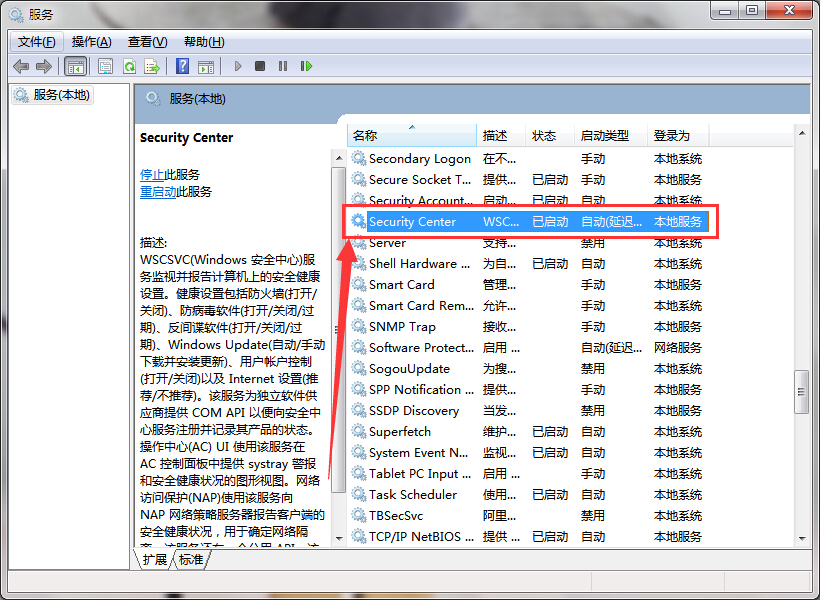This screenshot has height=600, width=820.
Task: Switch to the 标准 tab
Action: 190,559
